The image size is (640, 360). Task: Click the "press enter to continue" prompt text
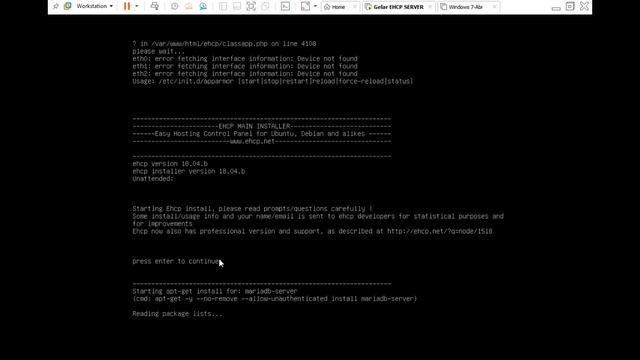click(x=176, y=261)
